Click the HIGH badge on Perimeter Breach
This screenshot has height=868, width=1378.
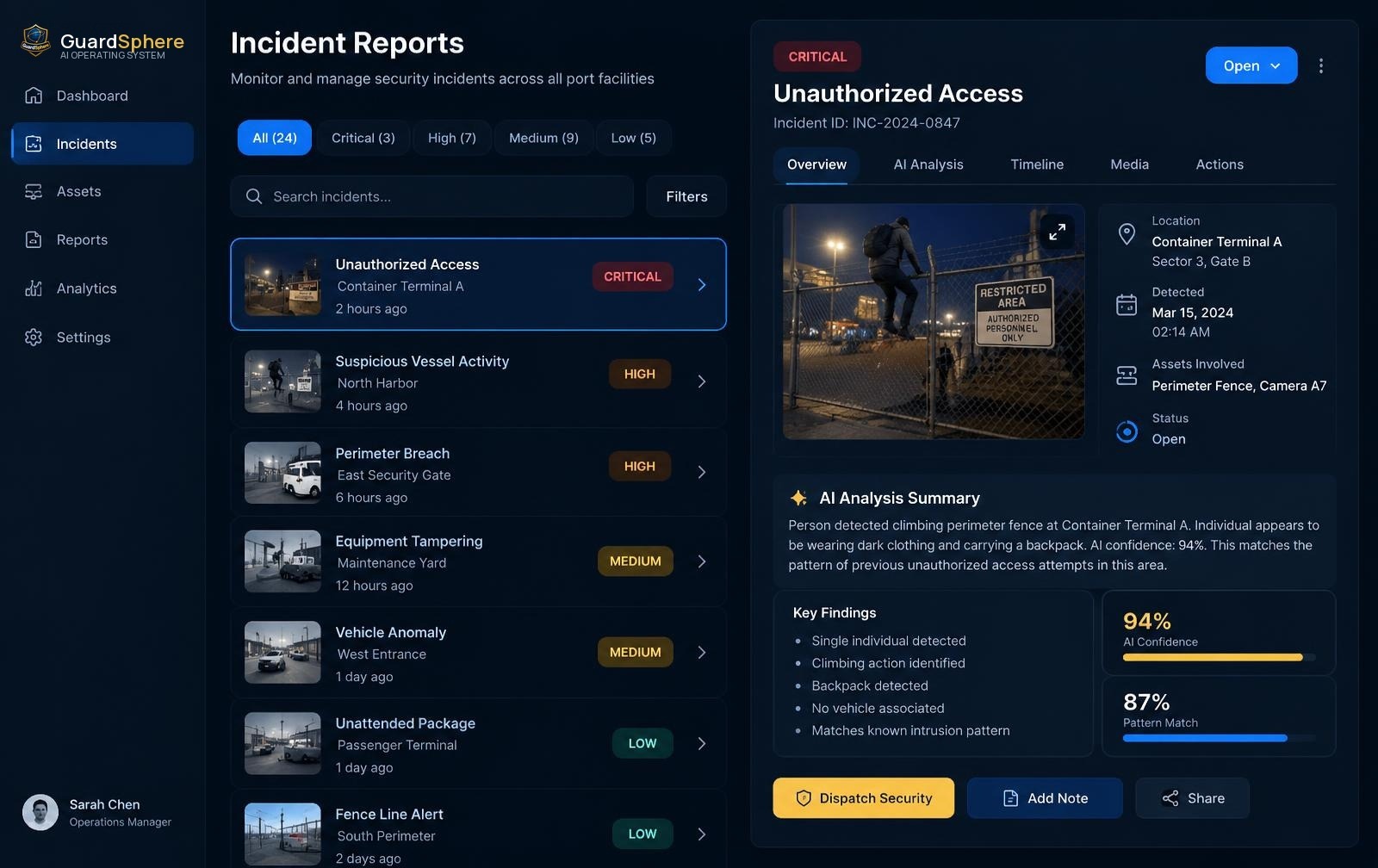[x=639, y=466]
